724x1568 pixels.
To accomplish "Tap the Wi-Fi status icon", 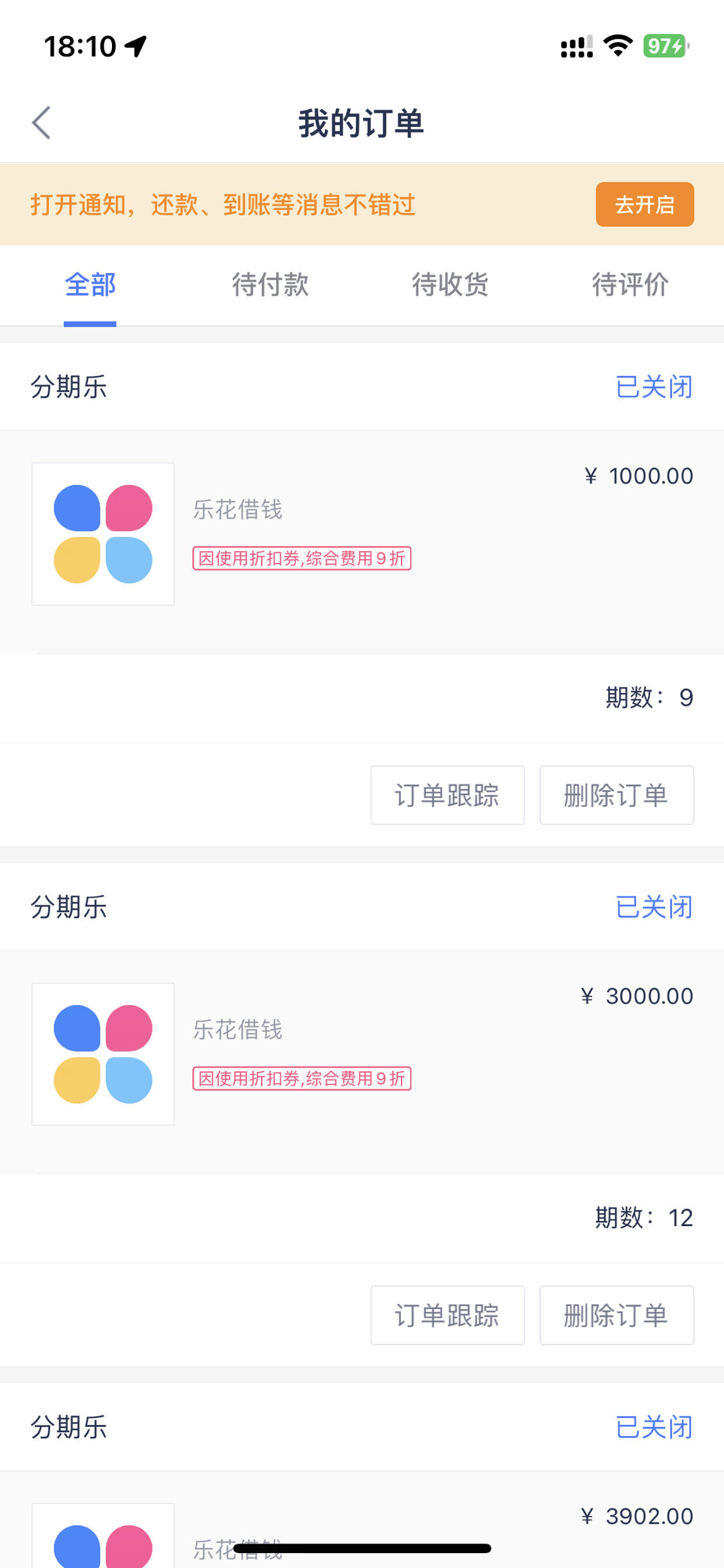I will [618, 46].
